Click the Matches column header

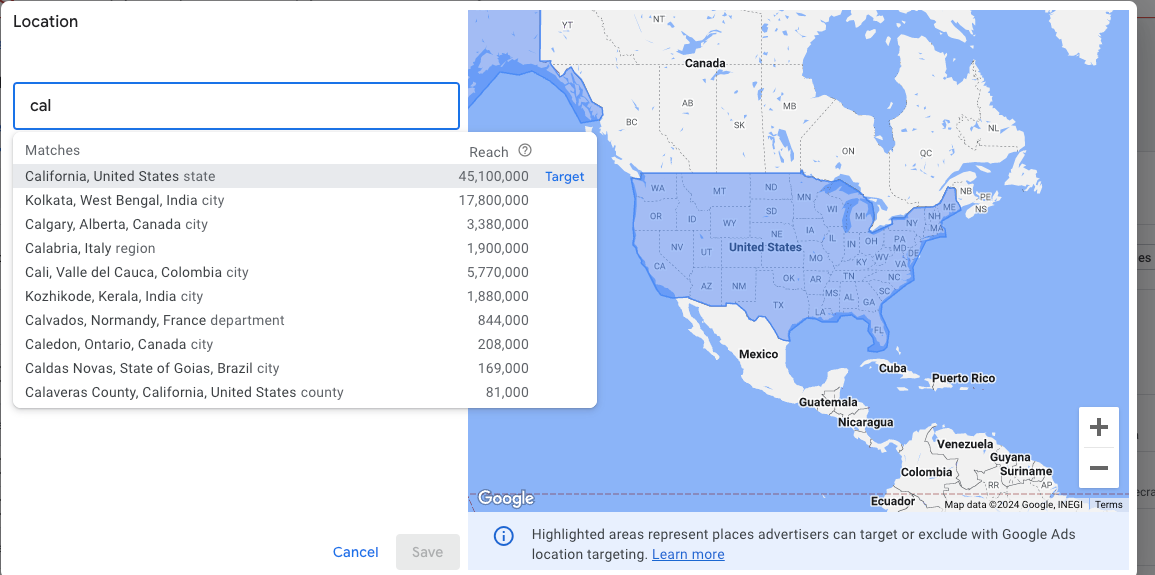[52, 150]
